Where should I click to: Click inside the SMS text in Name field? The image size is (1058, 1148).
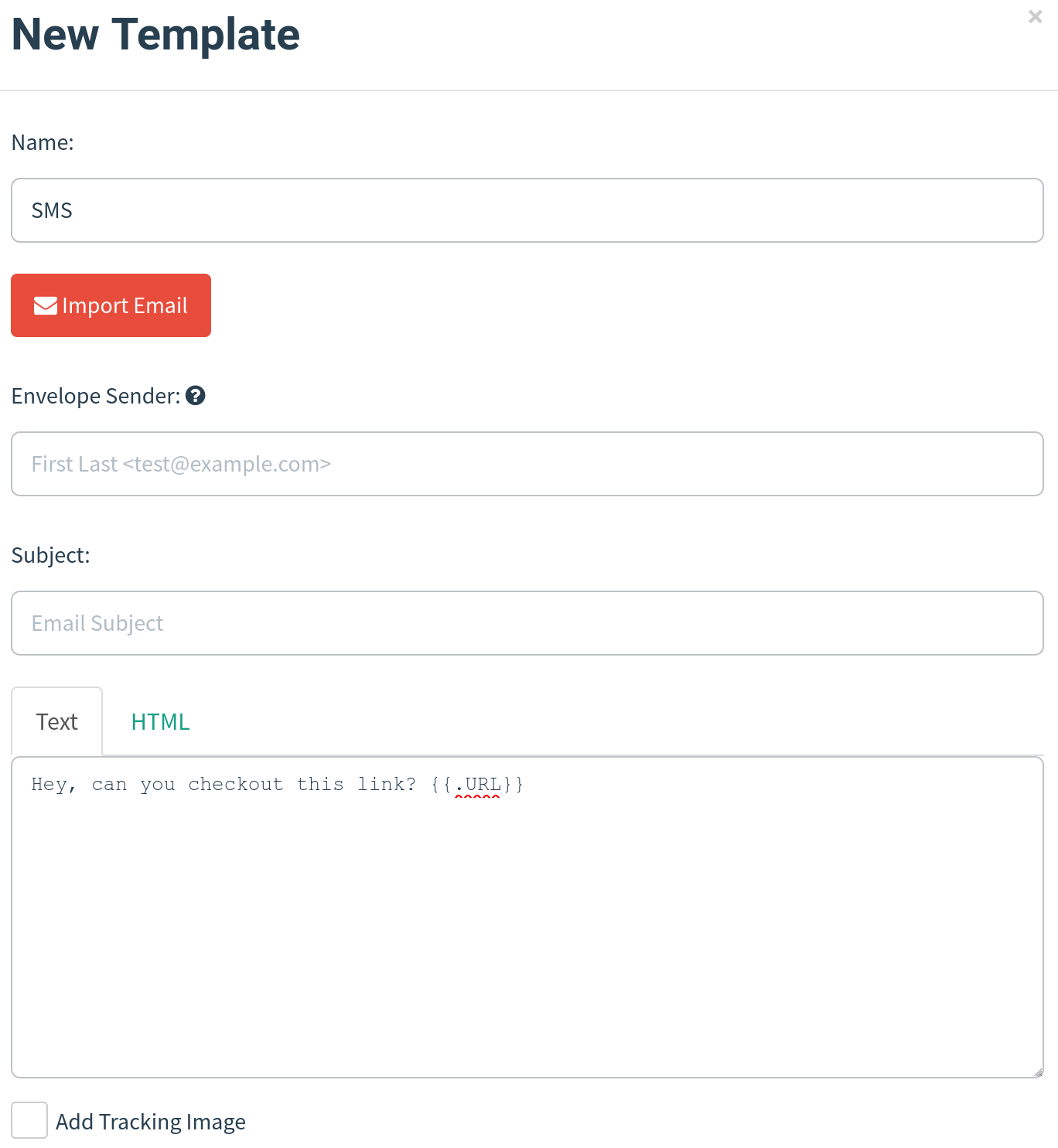51,210
